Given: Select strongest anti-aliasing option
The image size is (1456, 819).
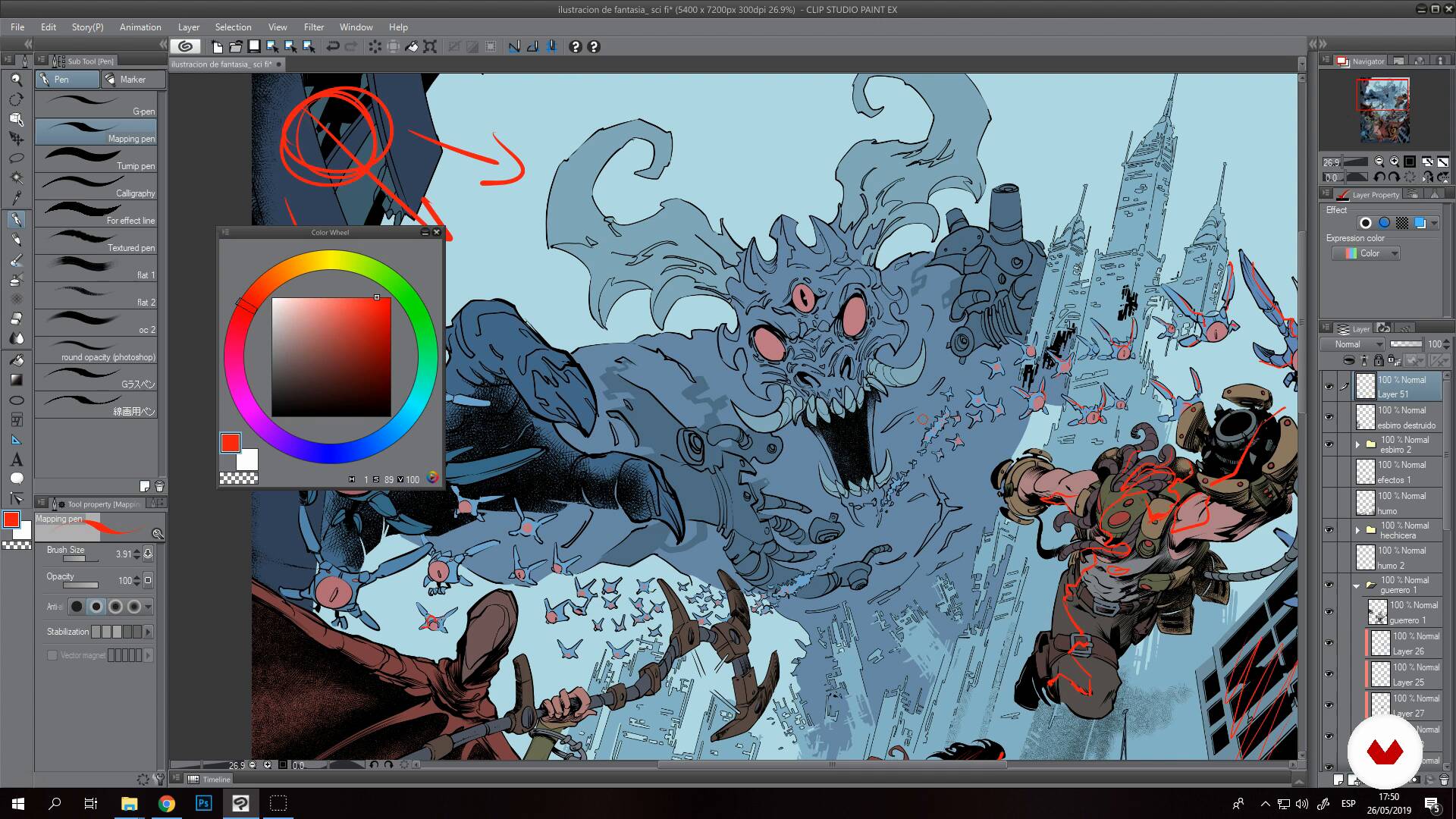Looking at the screenshot, I should click(x=134, y=607).
